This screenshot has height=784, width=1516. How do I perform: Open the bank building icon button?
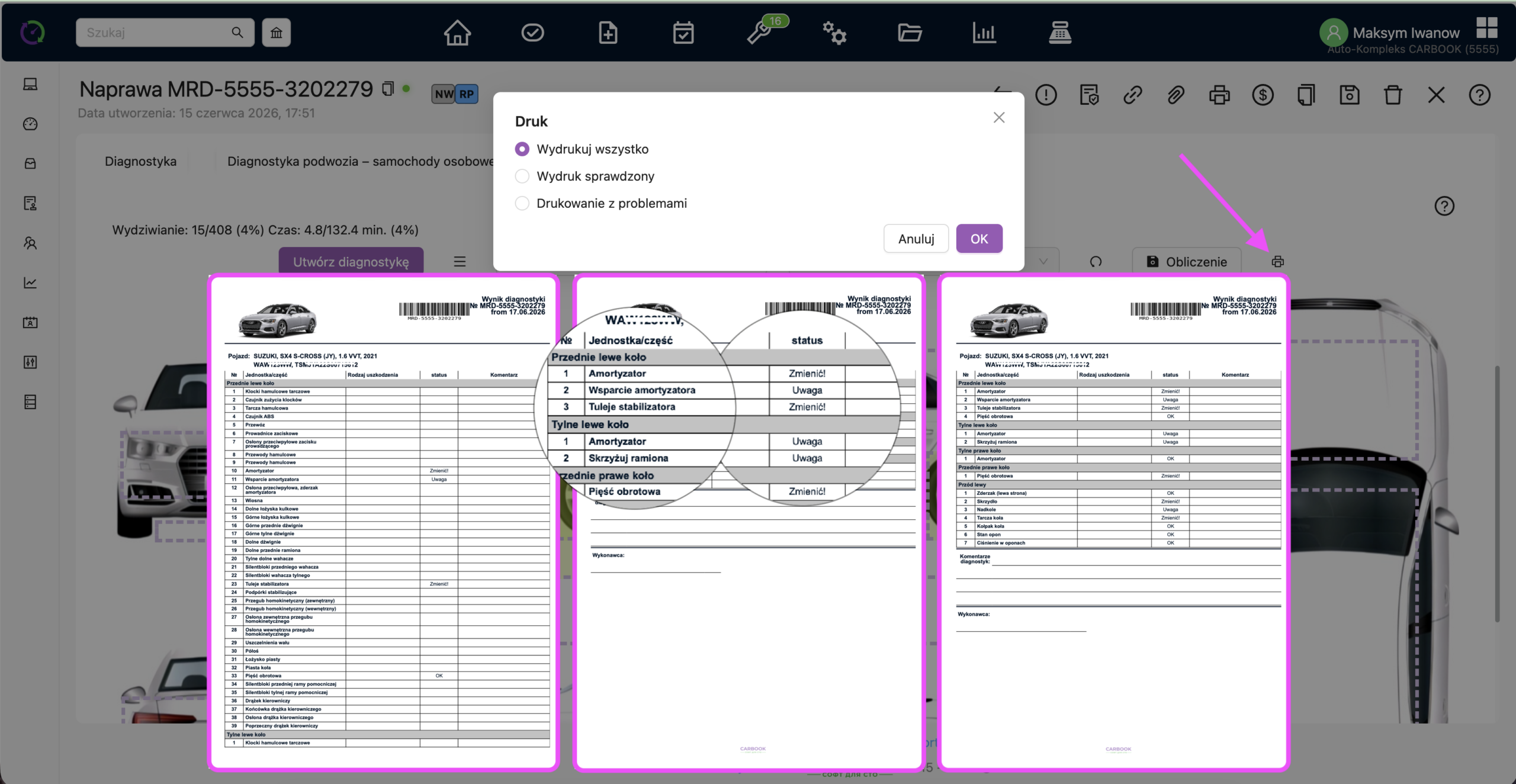click(277, 33)
